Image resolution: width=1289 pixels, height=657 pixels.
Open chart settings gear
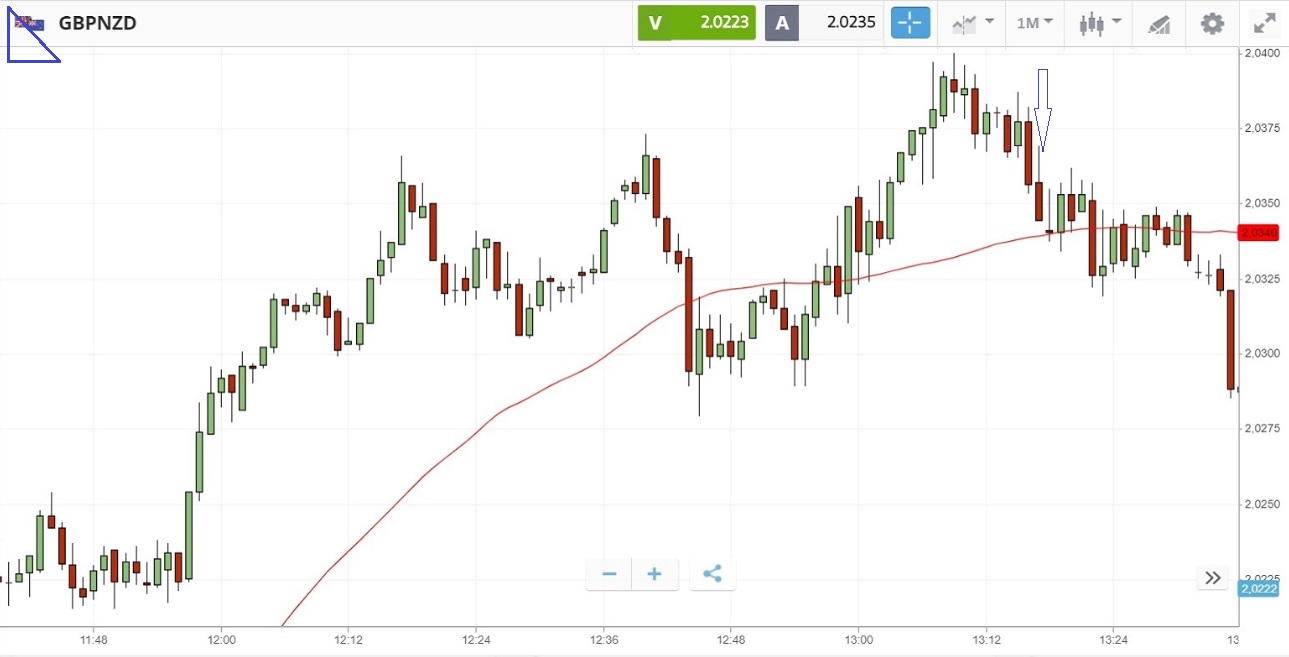pyautogui.click(x=1212, y=23)
